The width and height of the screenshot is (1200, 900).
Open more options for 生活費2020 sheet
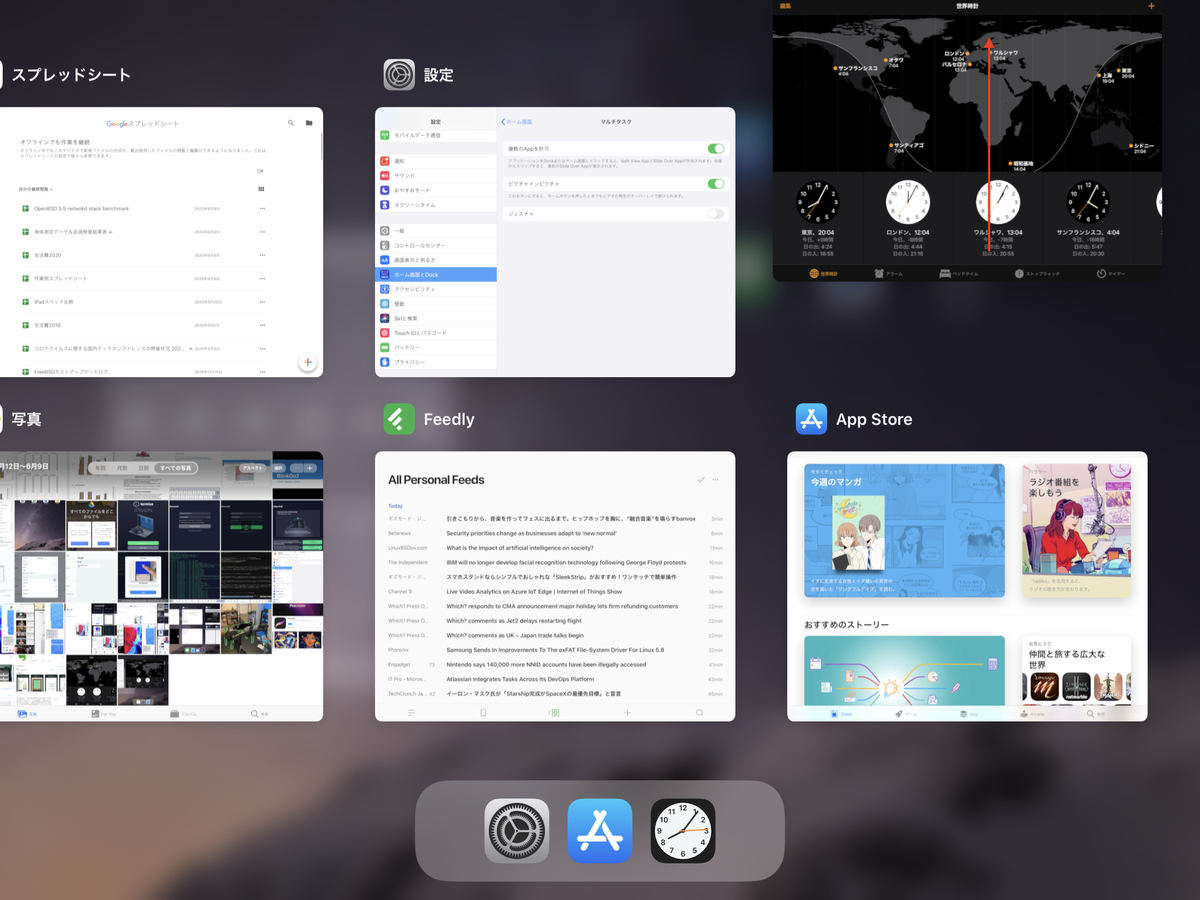[x=262, y=255]
